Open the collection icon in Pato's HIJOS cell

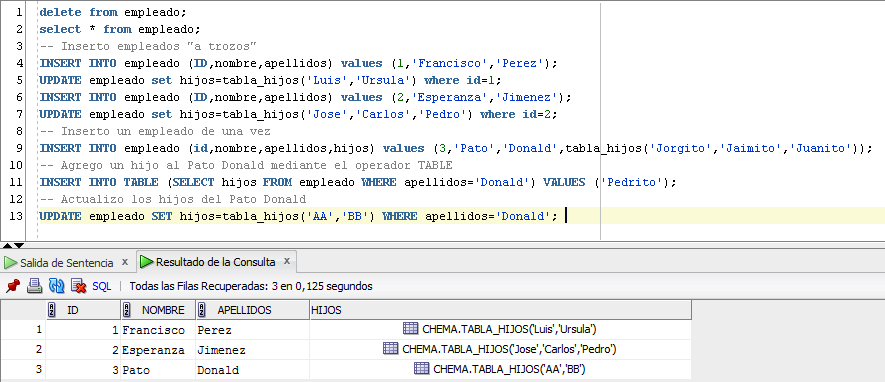421,369
